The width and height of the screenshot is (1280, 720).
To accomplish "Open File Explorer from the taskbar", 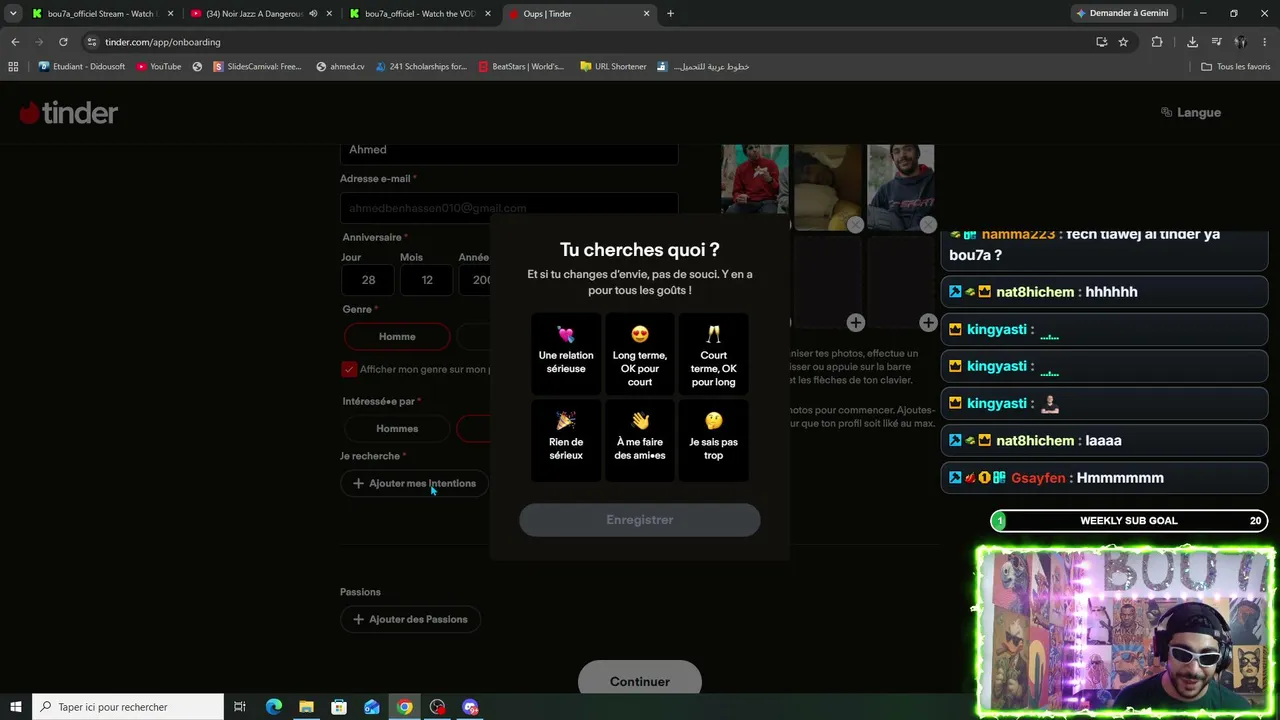I will pyautogui.click(x=306, y=707).
